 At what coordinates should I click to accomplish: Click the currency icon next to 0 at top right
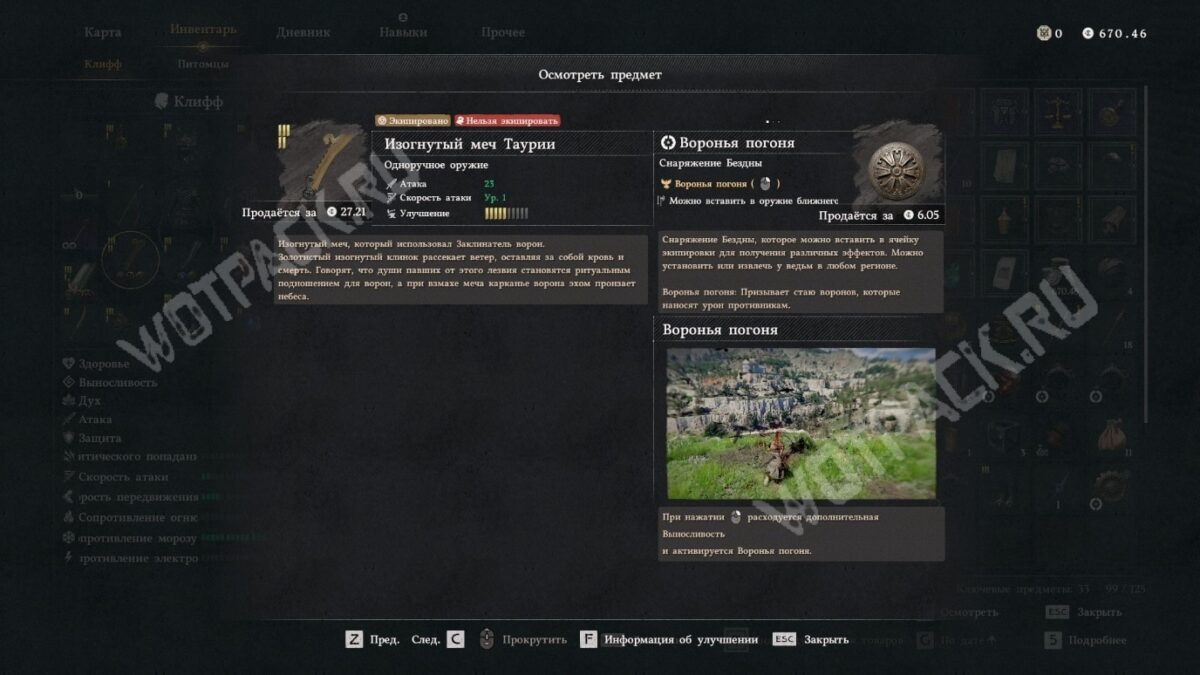pos(1044,33)
